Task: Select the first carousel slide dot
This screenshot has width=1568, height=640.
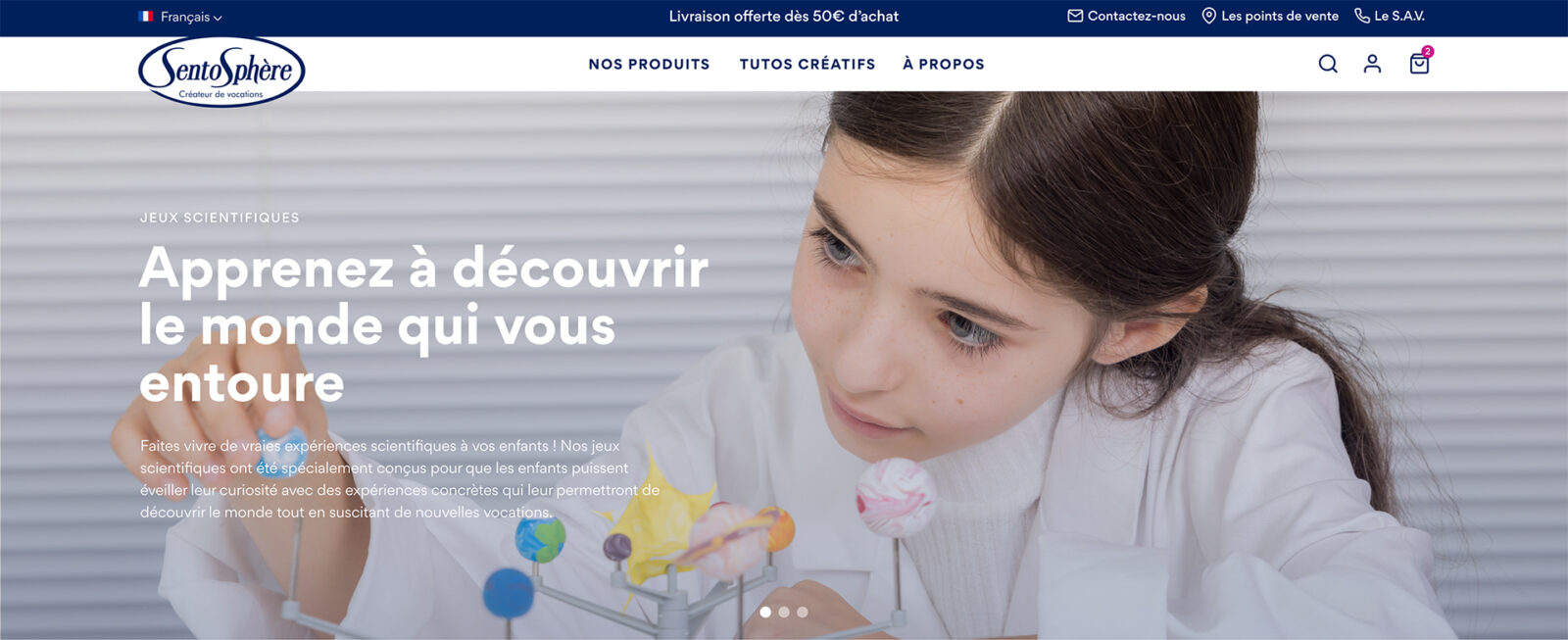Action: tap(765, 612)
